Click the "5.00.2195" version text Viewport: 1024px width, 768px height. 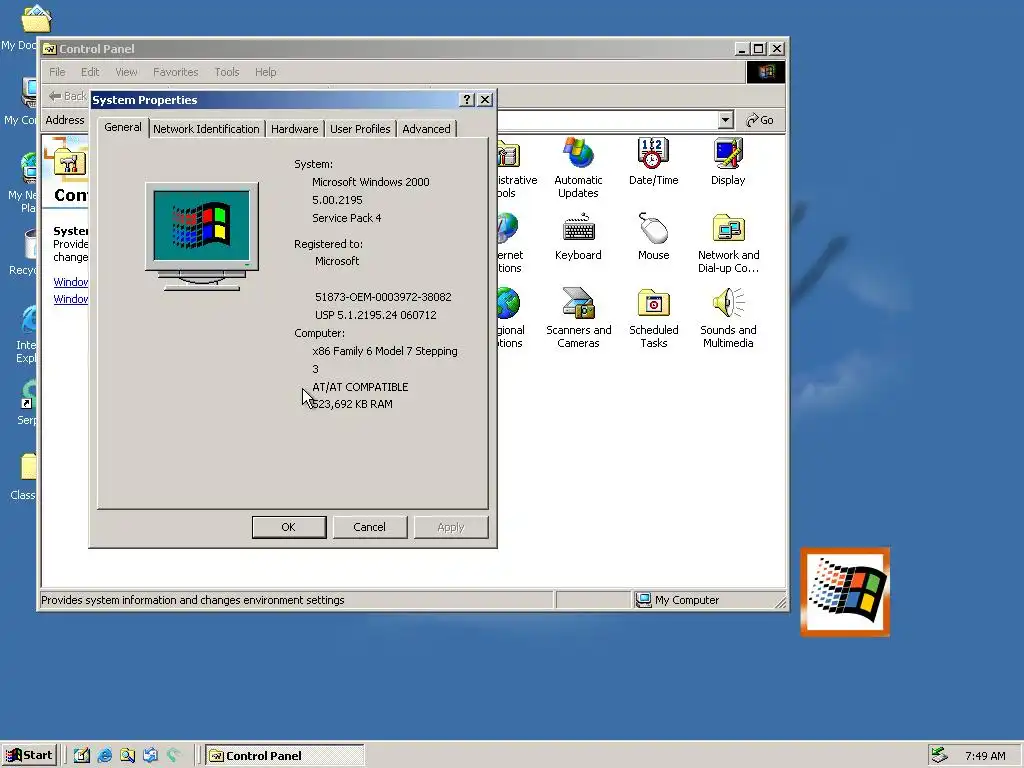337,200
